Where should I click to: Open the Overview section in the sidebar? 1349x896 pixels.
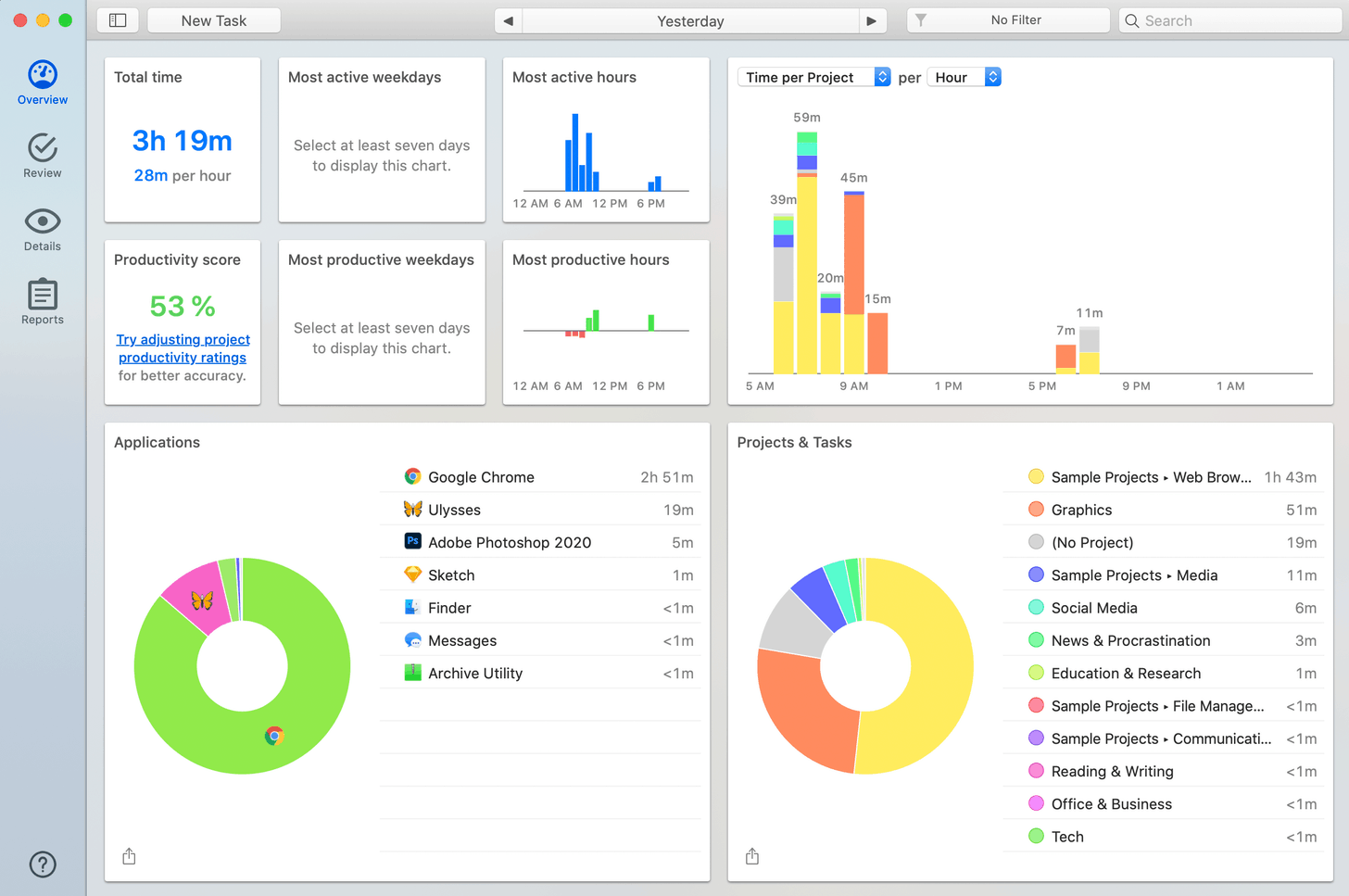(x=42, y=80)
